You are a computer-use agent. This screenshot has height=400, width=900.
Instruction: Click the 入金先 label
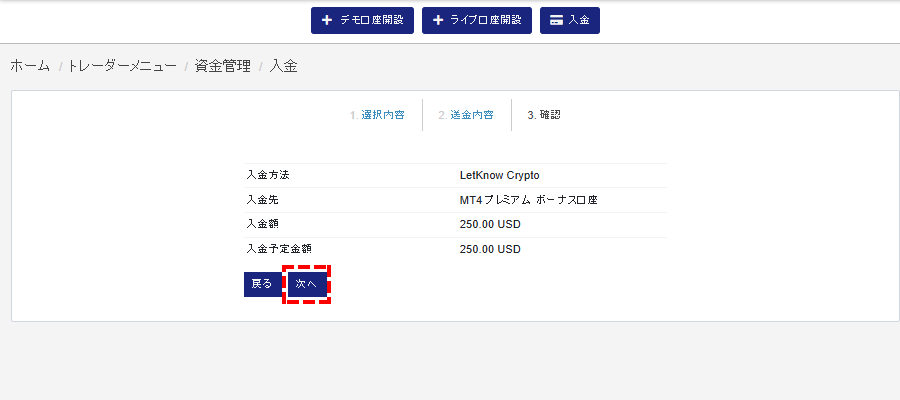coord(262,200)
